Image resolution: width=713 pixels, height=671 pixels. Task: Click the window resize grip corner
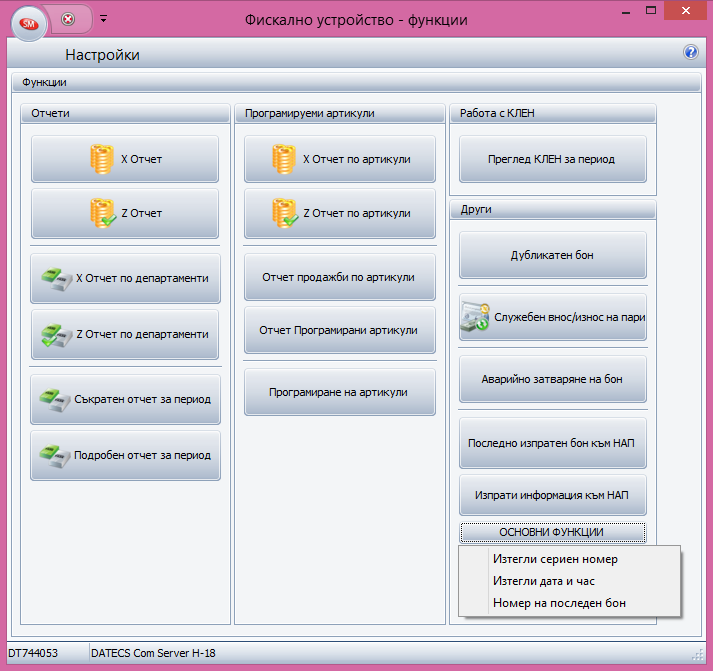point(697,655)
